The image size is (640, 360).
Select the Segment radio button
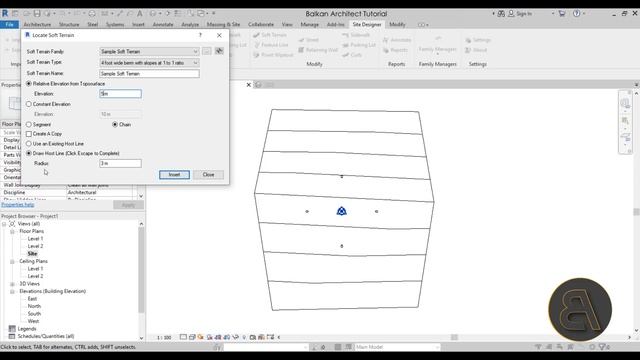click(x=29, y=124)
